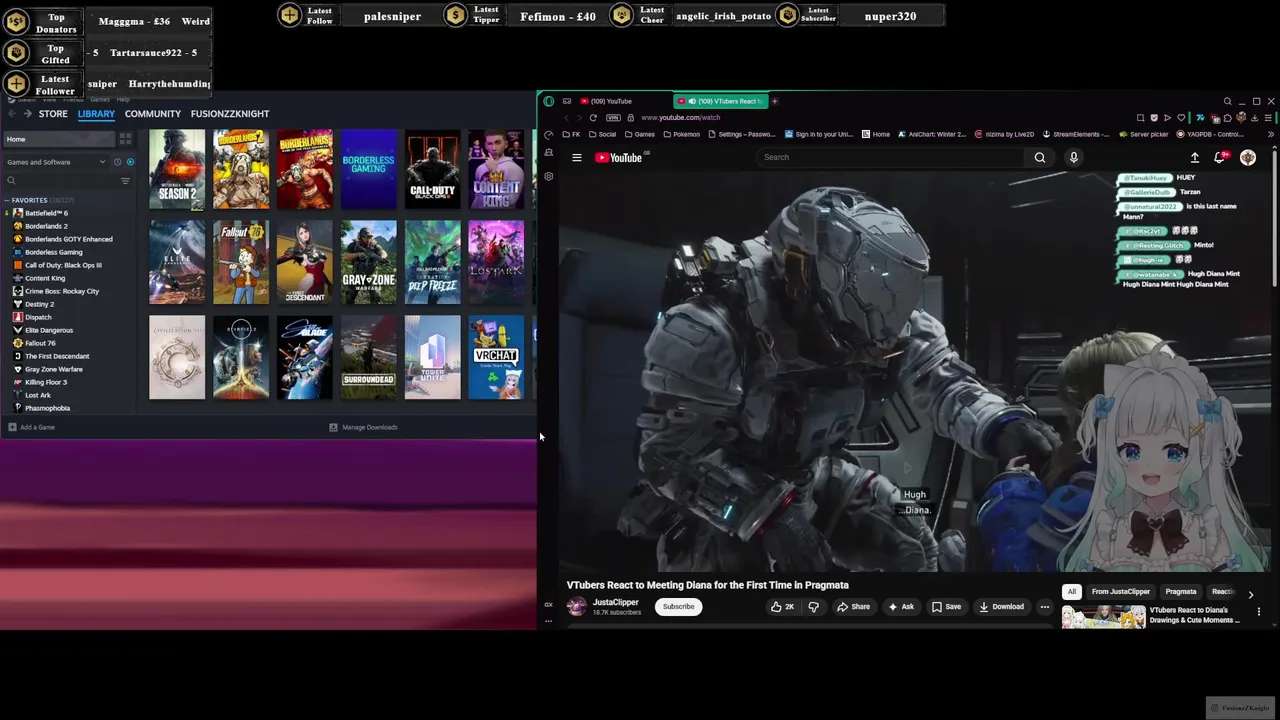Like the video with thumbs up
The height and width of the screenshot is (720, 1280).
[782, 606]
